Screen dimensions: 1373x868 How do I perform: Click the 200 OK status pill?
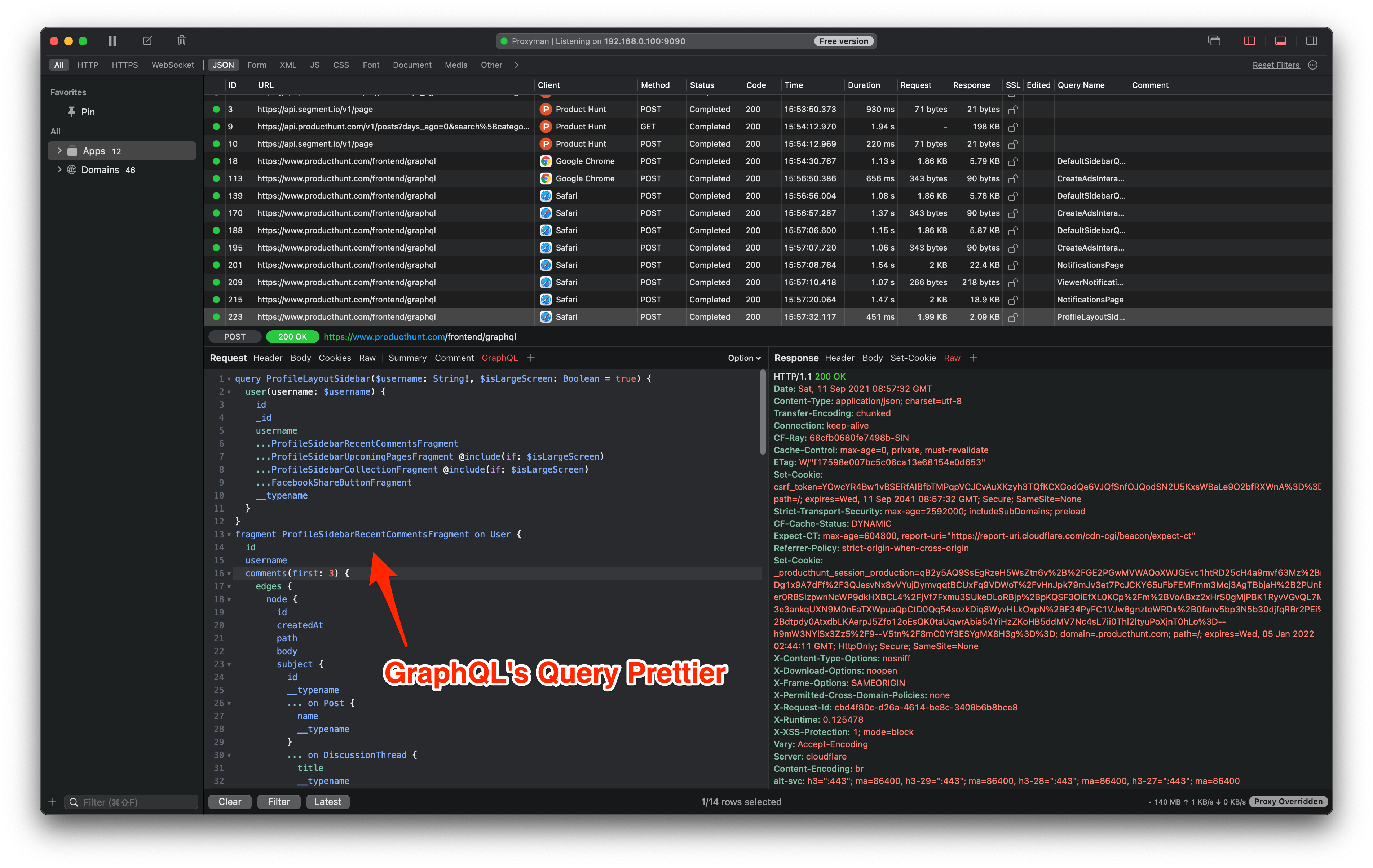[x=292, y=337]
